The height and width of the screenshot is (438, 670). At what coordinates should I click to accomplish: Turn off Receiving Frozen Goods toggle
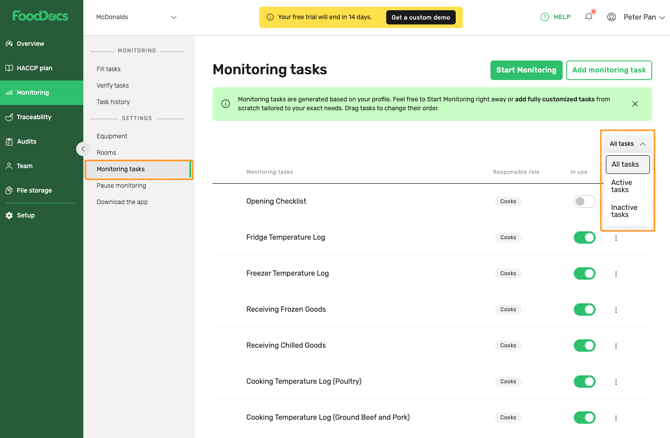(584, 309)
